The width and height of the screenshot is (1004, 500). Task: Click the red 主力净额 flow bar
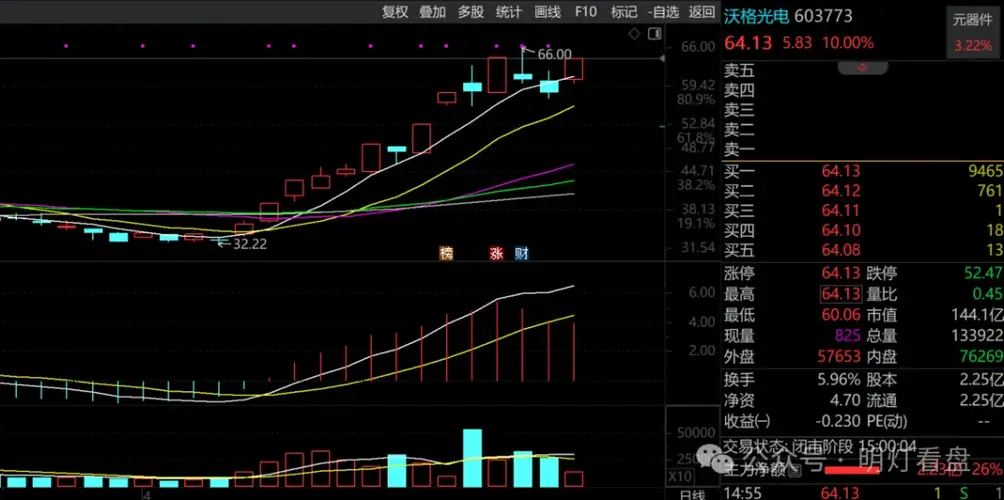[852, 469]
